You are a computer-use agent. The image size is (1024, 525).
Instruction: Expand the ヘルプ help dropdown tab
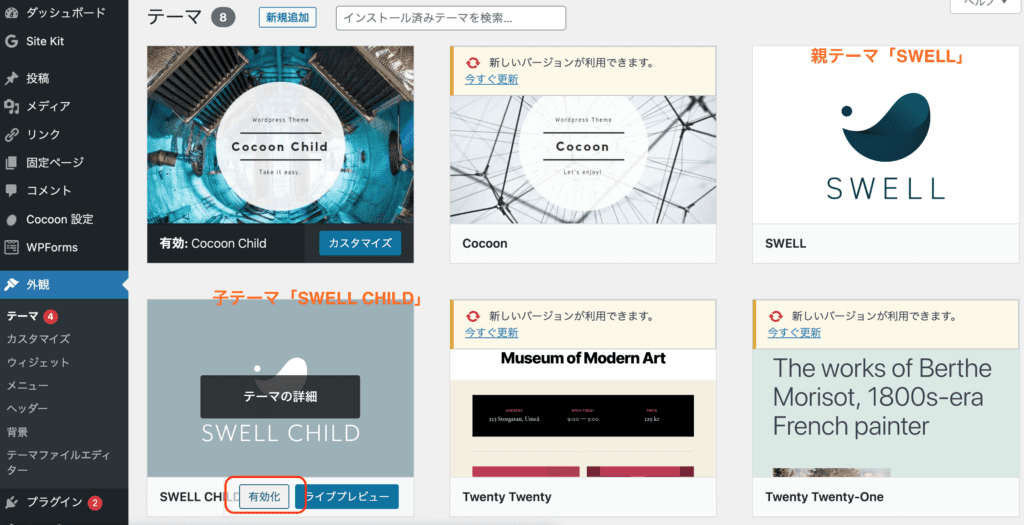[987, 4]
